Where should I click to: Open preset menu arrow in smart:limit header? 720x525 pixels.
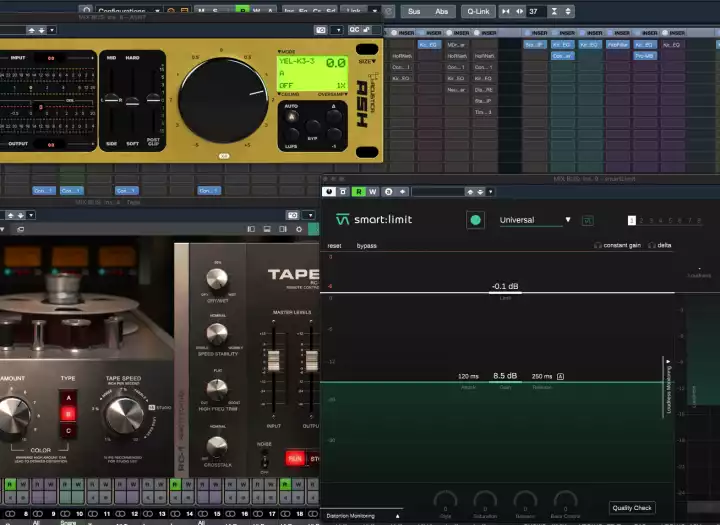click(490, 192)
